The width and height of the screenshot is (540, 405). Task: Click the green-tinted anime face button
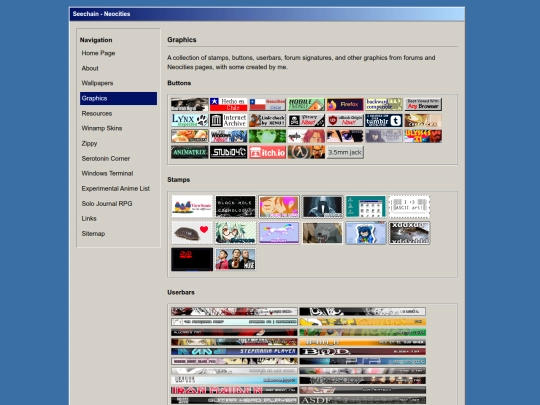coord(268,136)
